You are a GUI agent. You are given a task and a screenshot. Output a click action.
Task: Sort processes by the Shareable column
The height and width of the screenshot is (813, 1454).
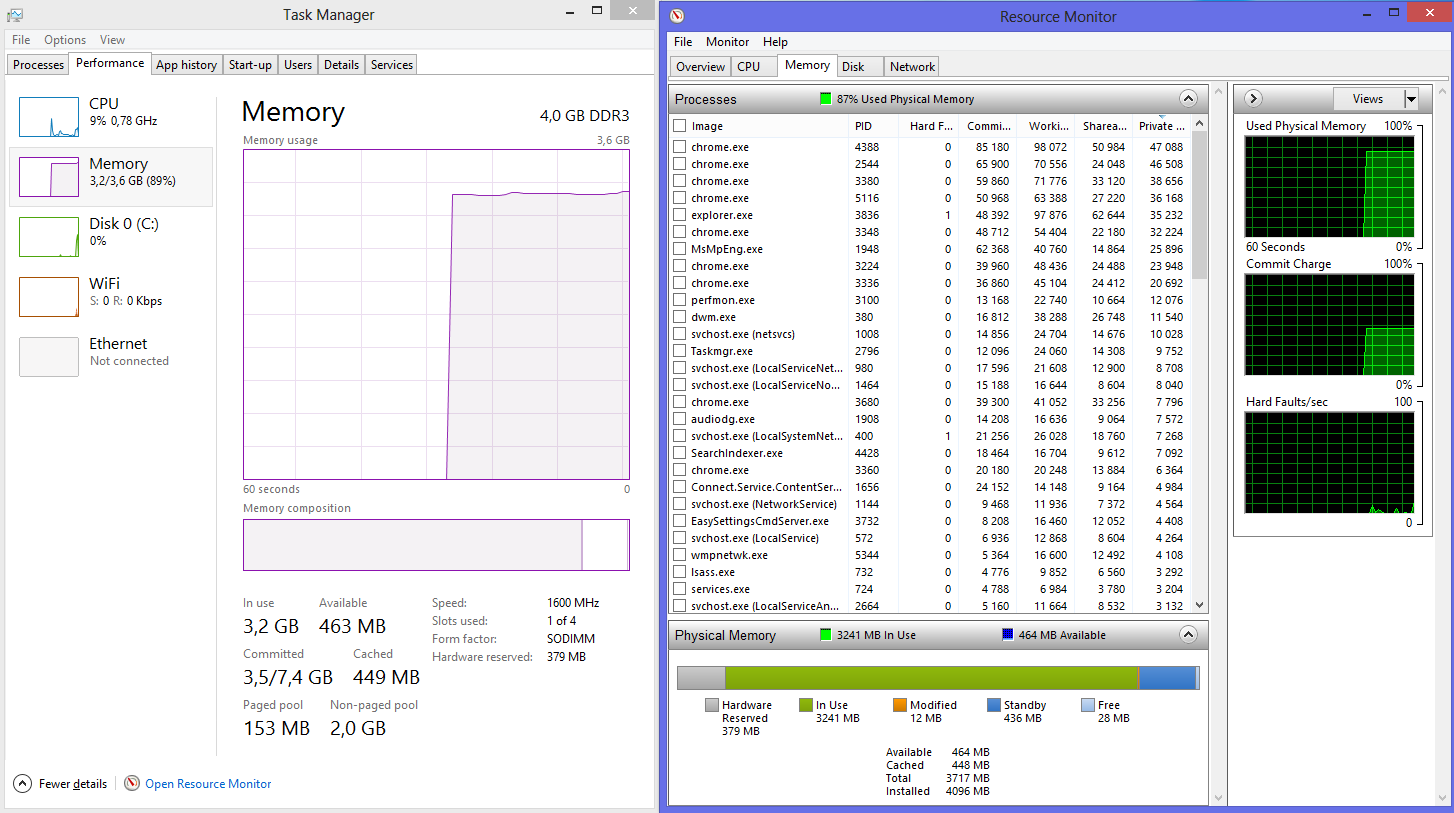tap(1104, 126)
